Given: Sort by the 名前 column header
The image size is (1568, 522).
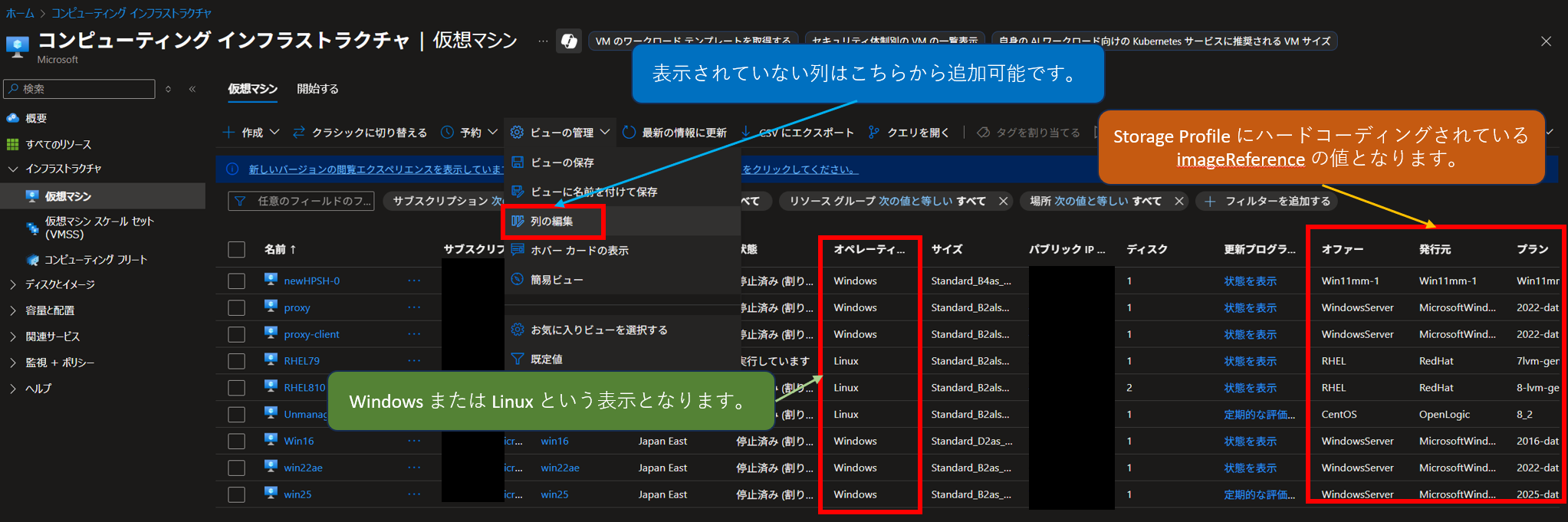Looking at the screenshot, I should pos(280,249).
